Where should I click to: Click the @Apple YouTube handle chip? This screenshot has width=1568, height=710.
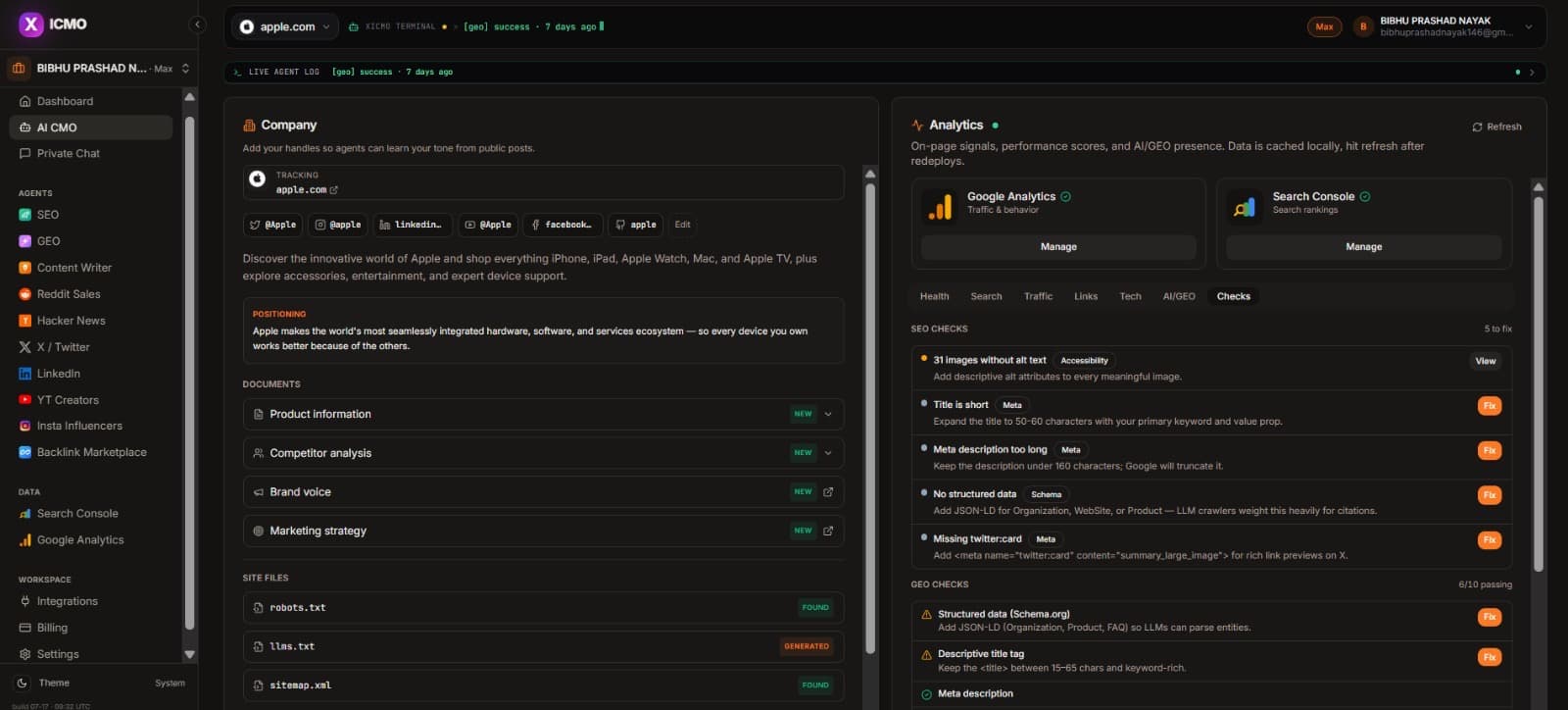pyautogui.click(x=488, y=225)
